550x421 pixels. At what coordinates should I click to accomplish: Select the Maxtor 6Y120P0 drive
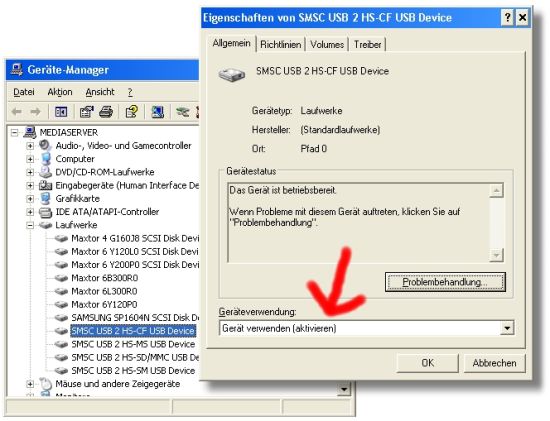(104, 305)
